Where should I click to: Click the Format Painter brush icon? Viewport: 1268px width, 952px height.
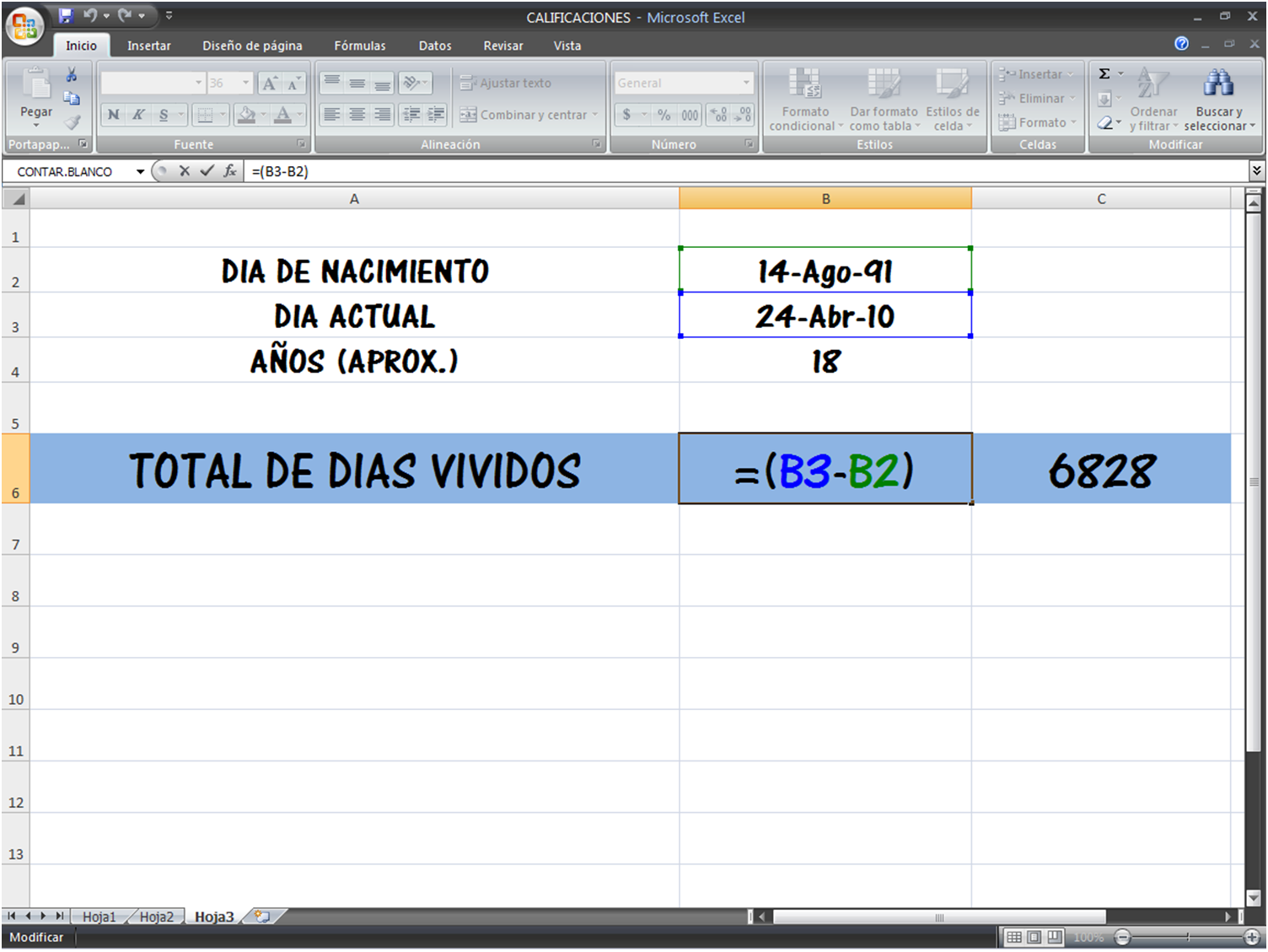[72, 122]
